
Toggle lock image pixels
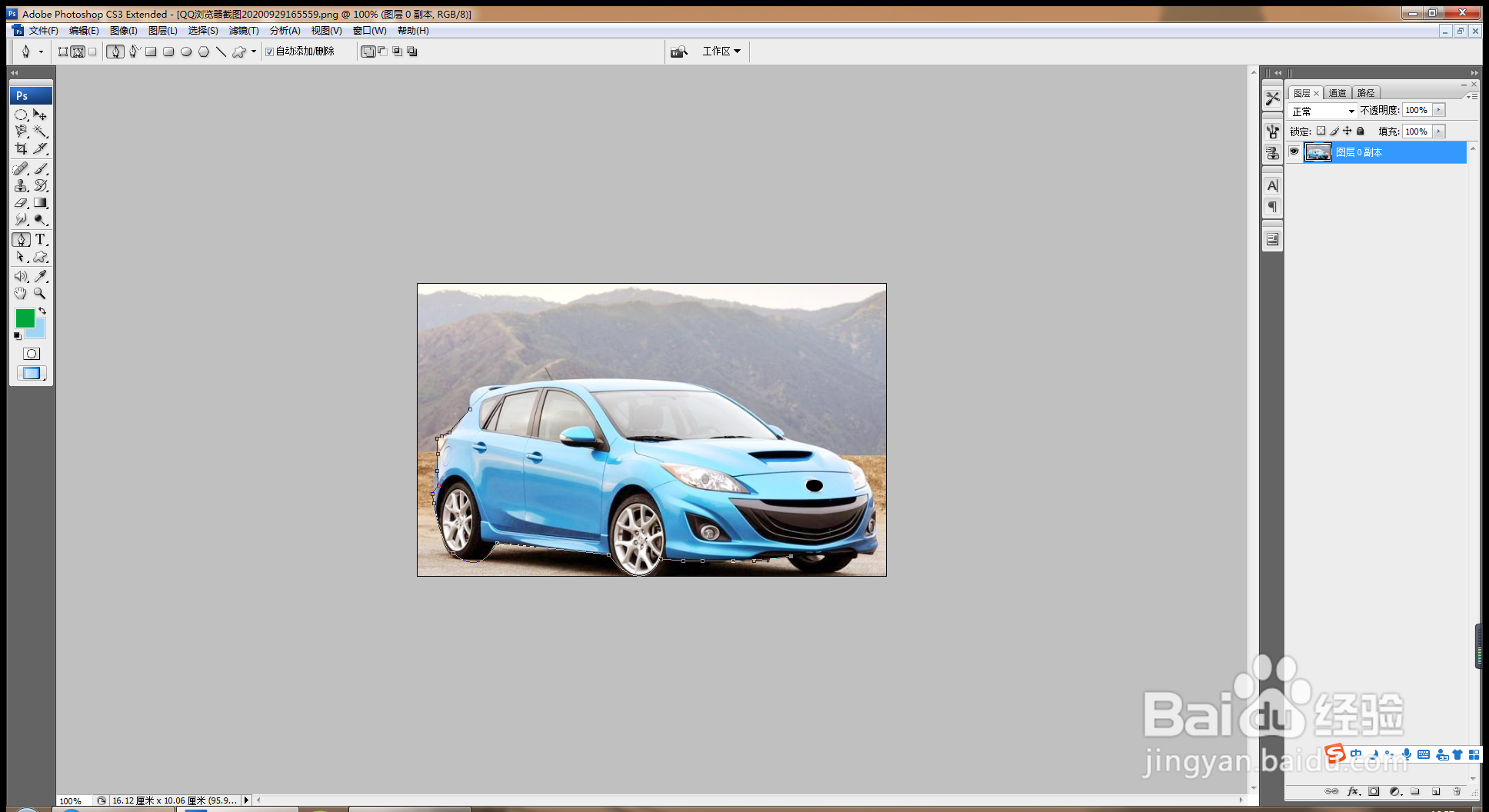point(1334,131)
